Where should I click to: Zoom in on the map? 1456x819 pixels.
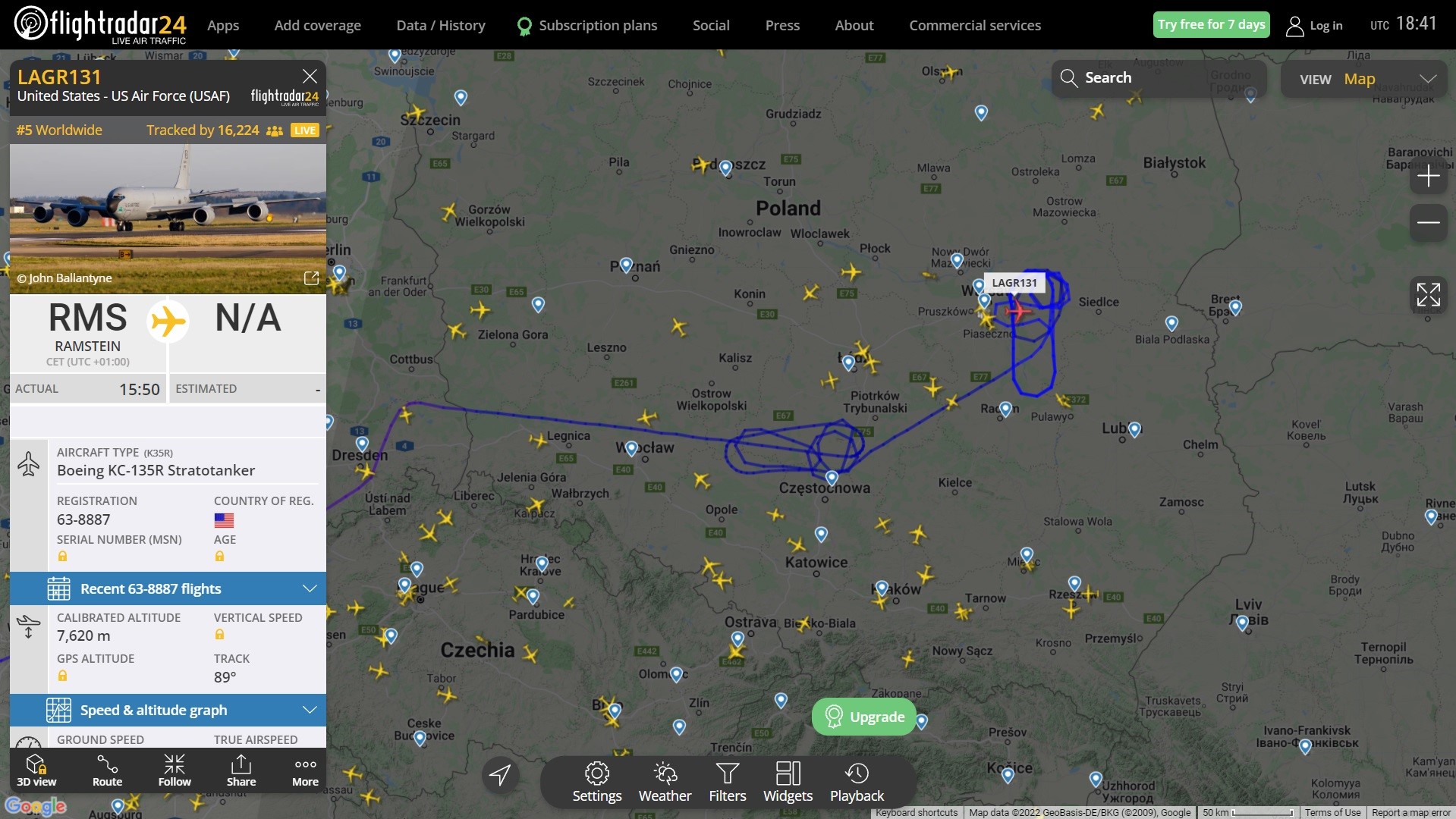[x=1428, y=176]
